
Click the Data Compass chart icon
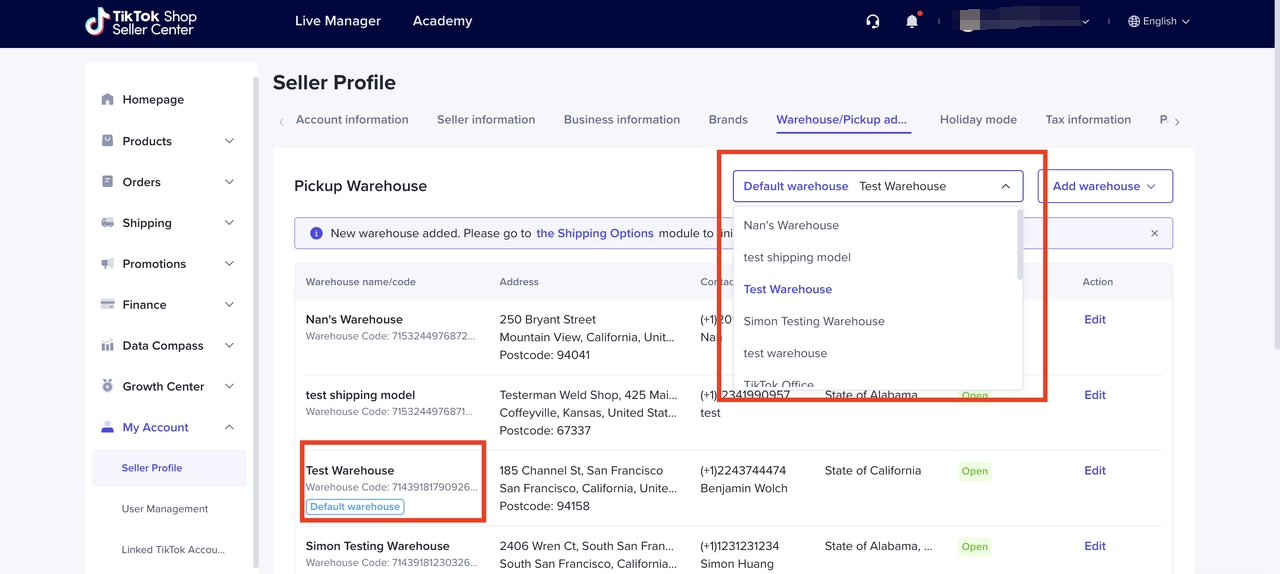108,346
